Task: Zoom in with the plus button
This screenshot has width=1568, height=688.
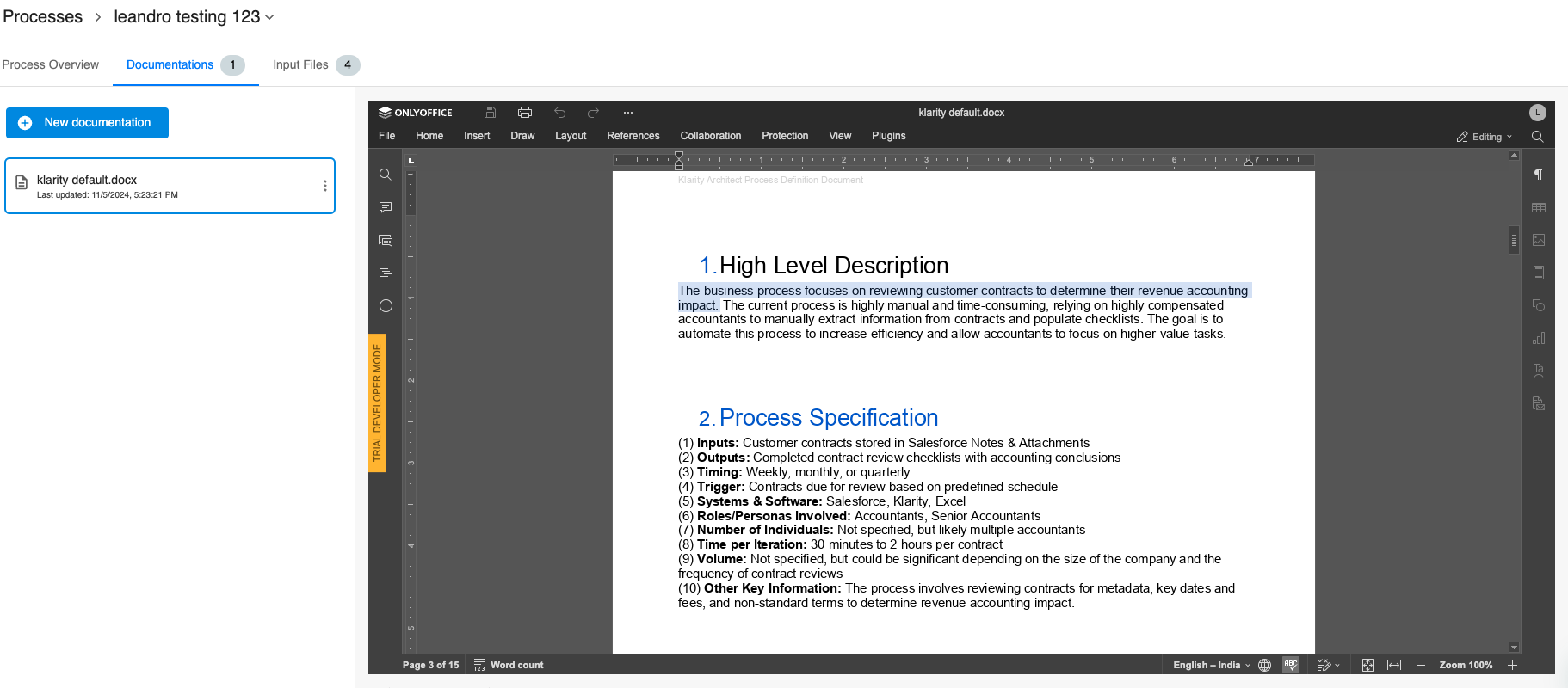Action: pos(1512,665)
